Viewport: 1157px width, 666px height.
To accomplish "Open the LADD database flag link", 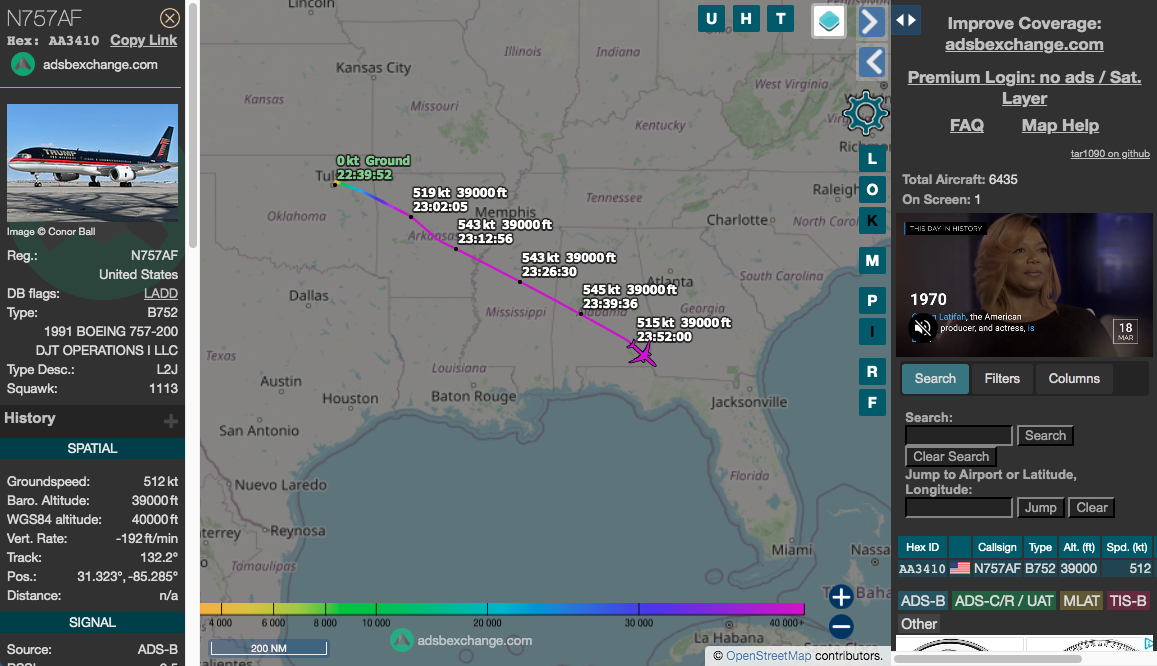I will tap(161, 293).
